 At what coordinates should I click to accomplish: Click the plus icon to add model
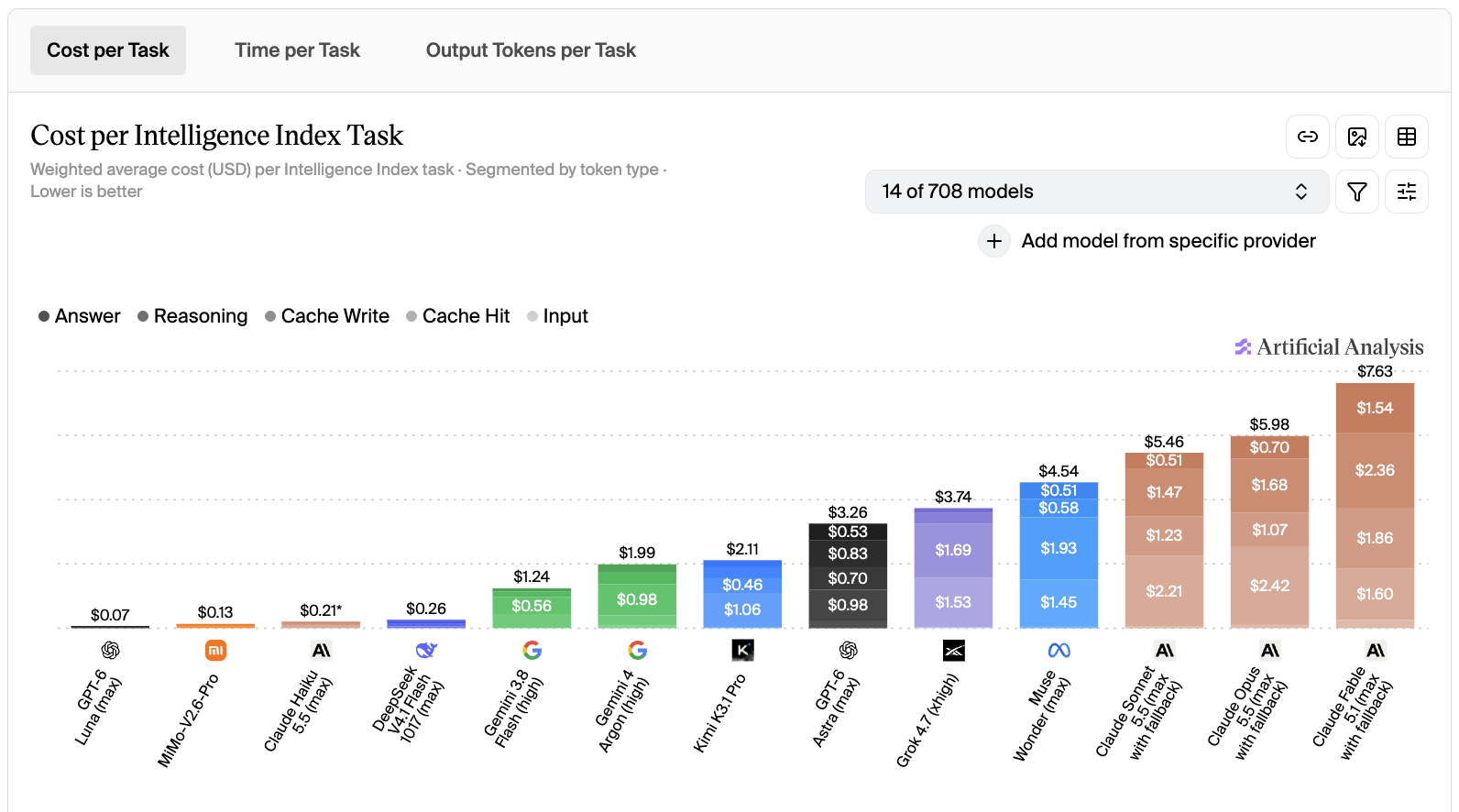[x=994, y=241]
